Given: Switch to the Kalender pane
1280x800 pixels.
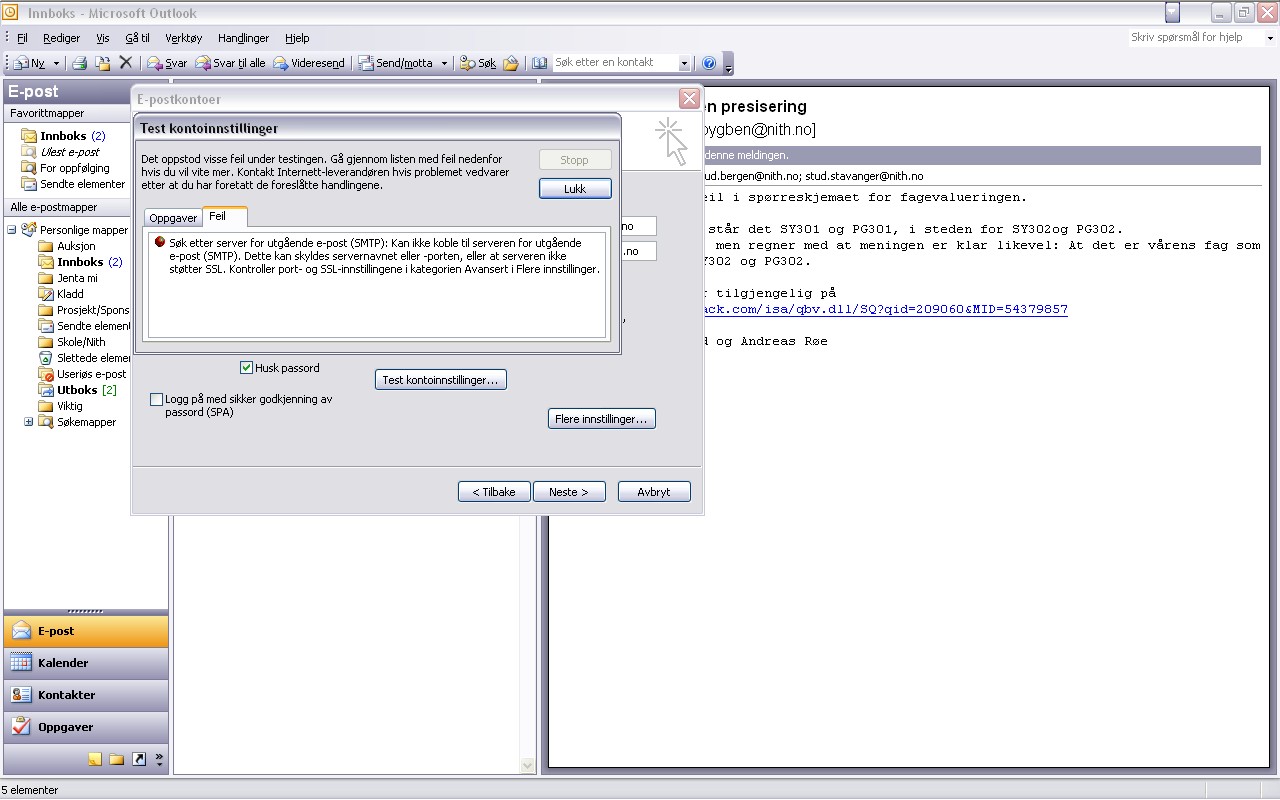Looking at the screenshot, I should pos(86,663).
